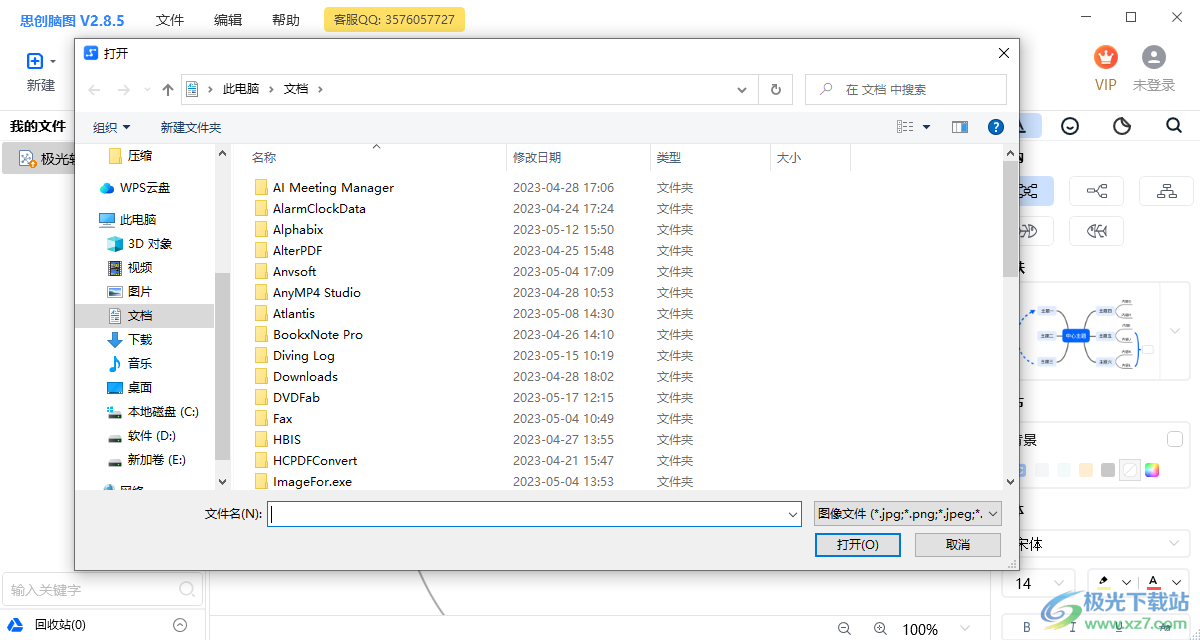Select the org chart layout icon

tap(1167, 190)
